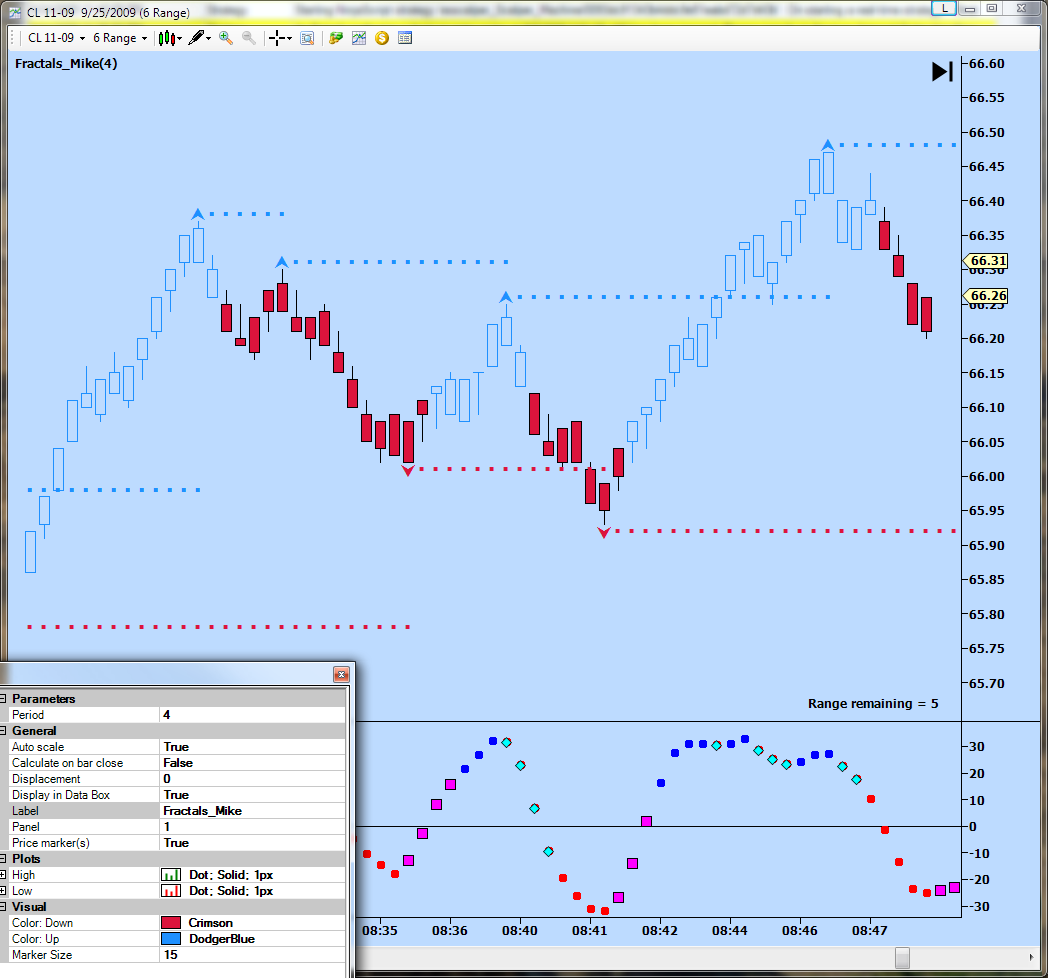Viewport: 1048px width, 978px height.
Task: Collapse the Plots section
Action: (3, 859)
